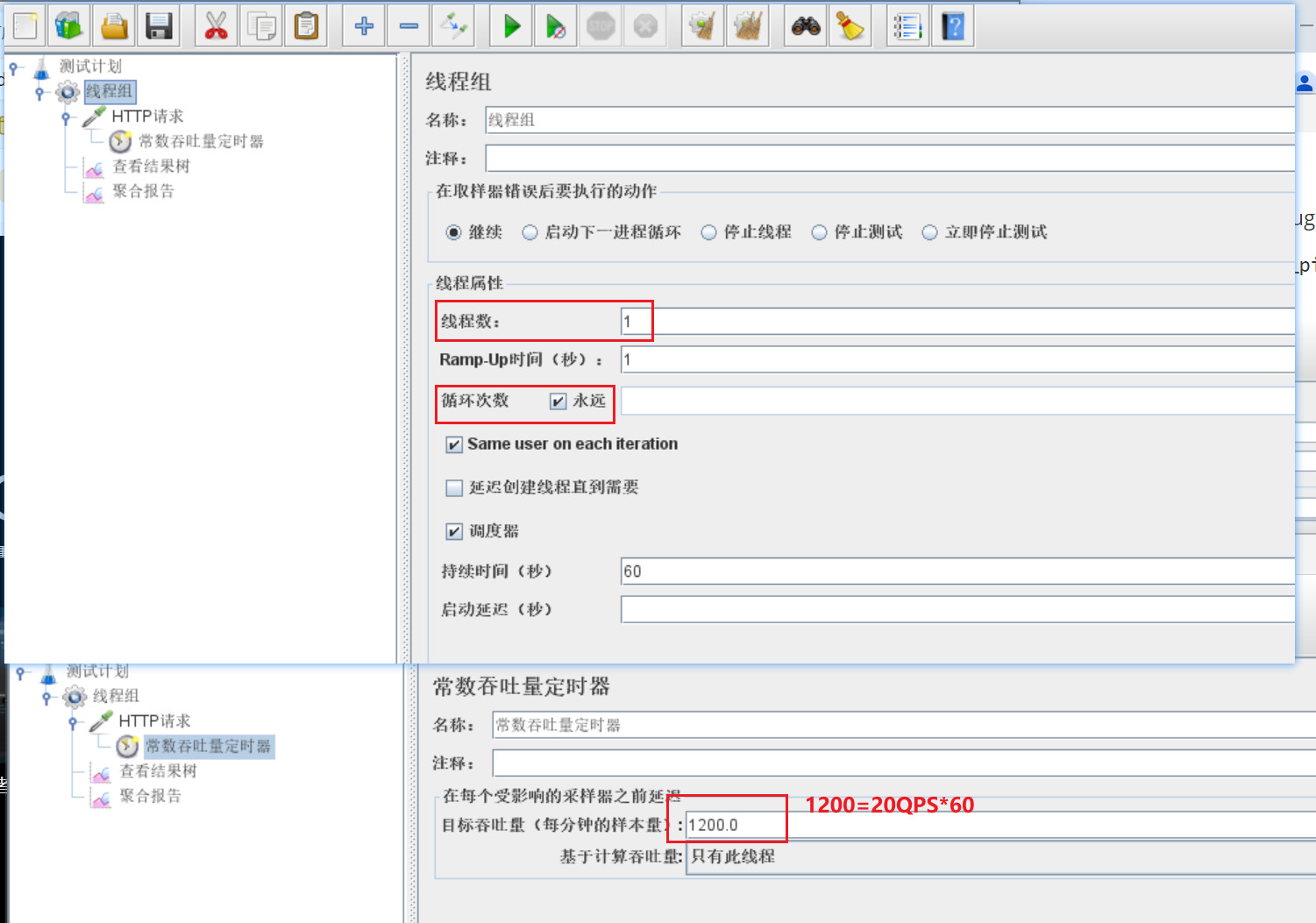Select the 启动下一进程循环 radio button
Image resolution: width=1316 pixels, height=923 pixels.
tap(530, 232)
